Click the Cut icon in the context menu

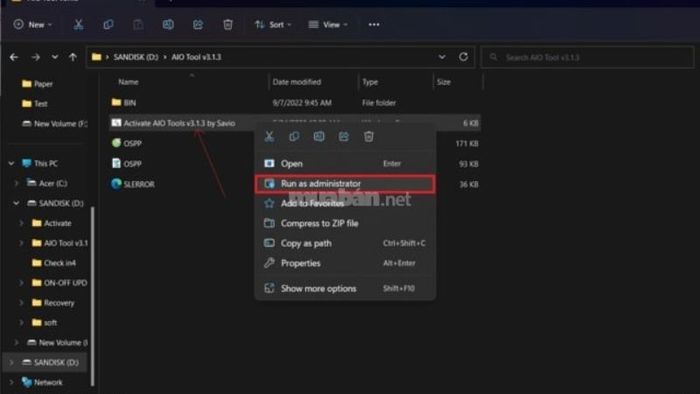(x=269, y=137)
